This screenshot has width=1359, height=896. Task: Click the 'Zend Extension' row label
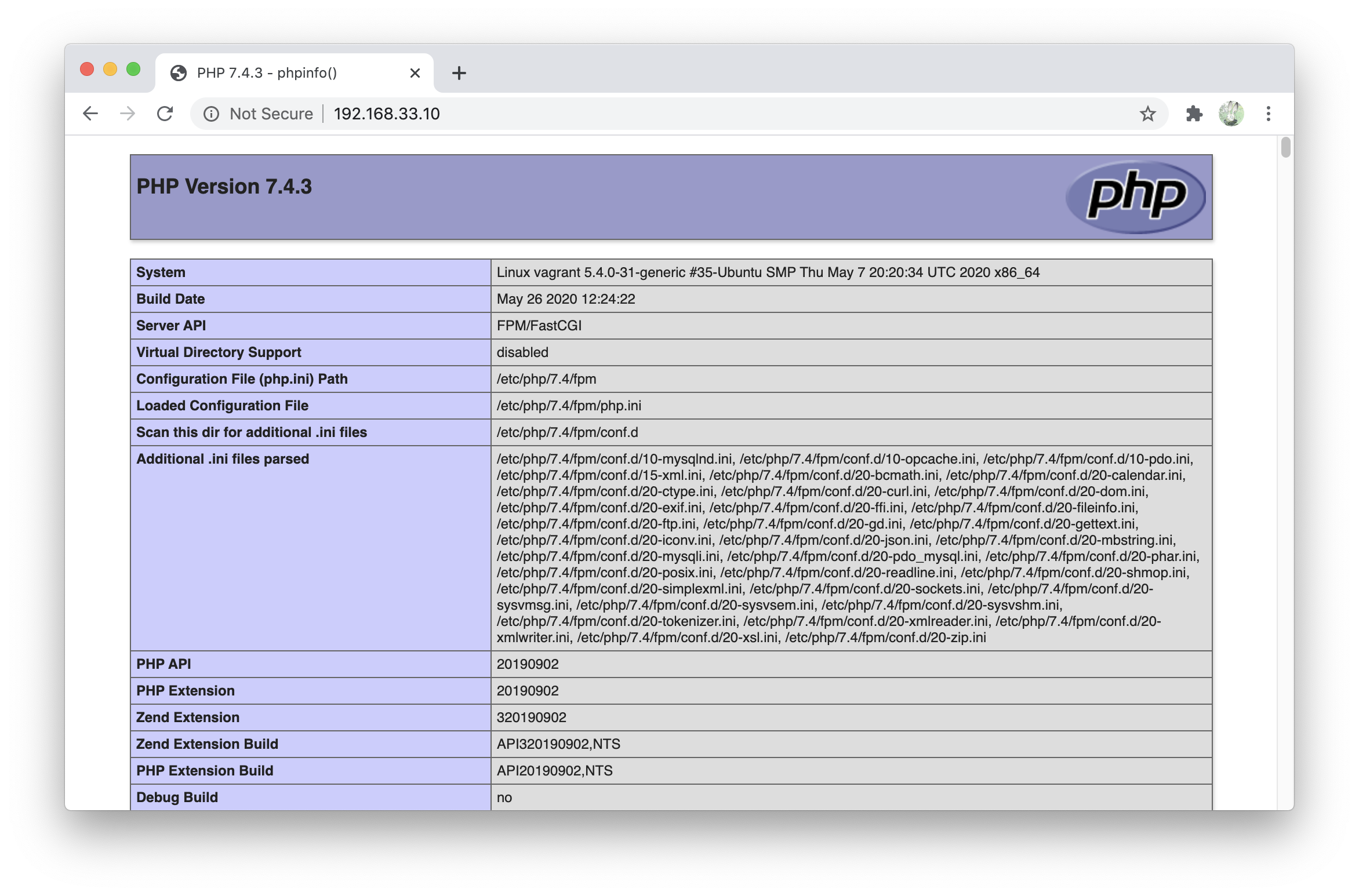pos(188,717)
